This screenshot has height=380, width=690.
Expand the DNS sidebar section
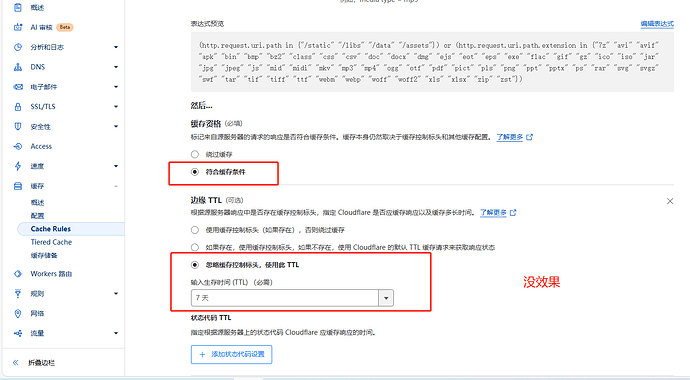point(116,67)
